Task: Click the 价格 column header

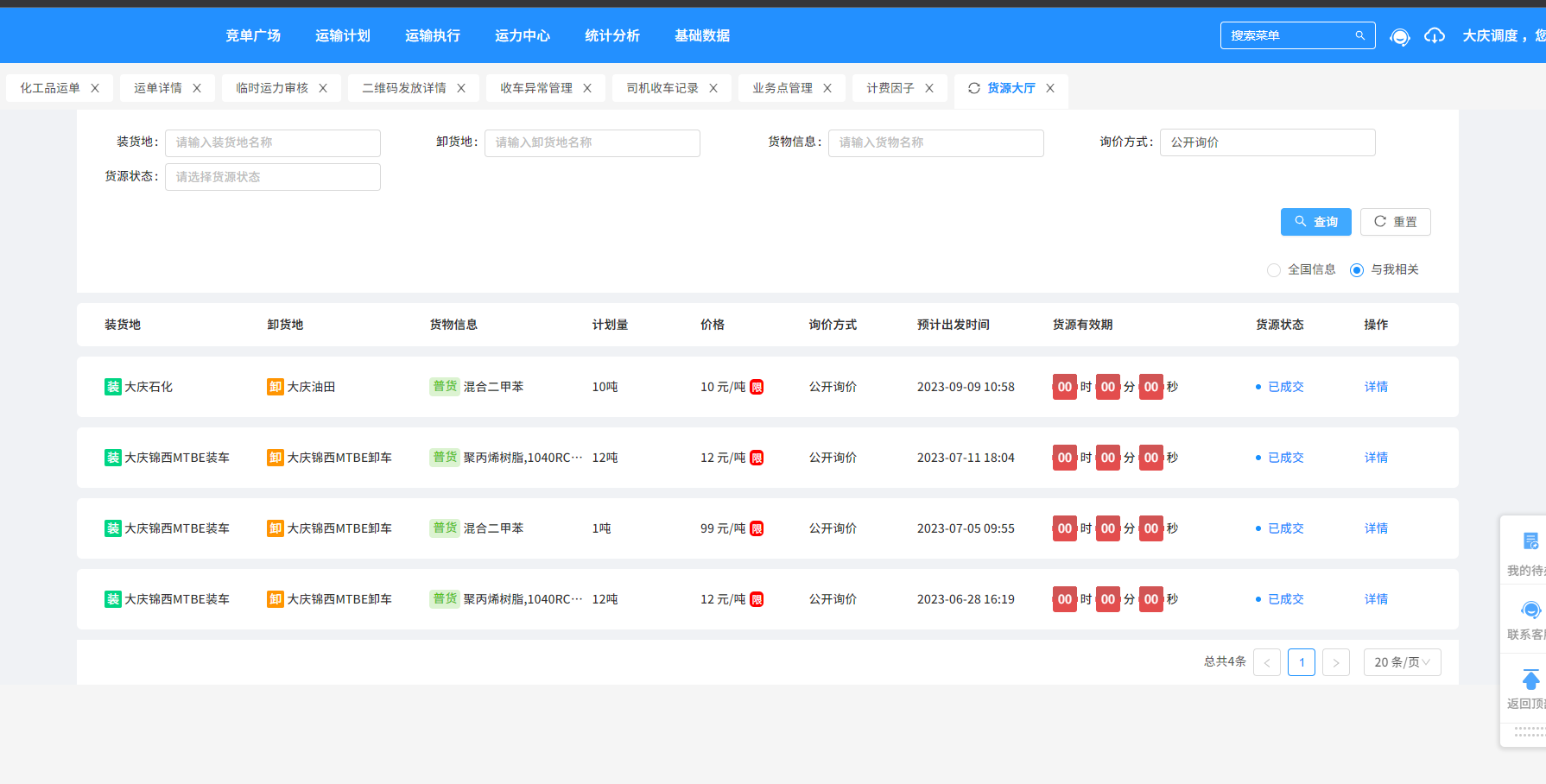Action: pyautogui.click(x=713, y=325)
